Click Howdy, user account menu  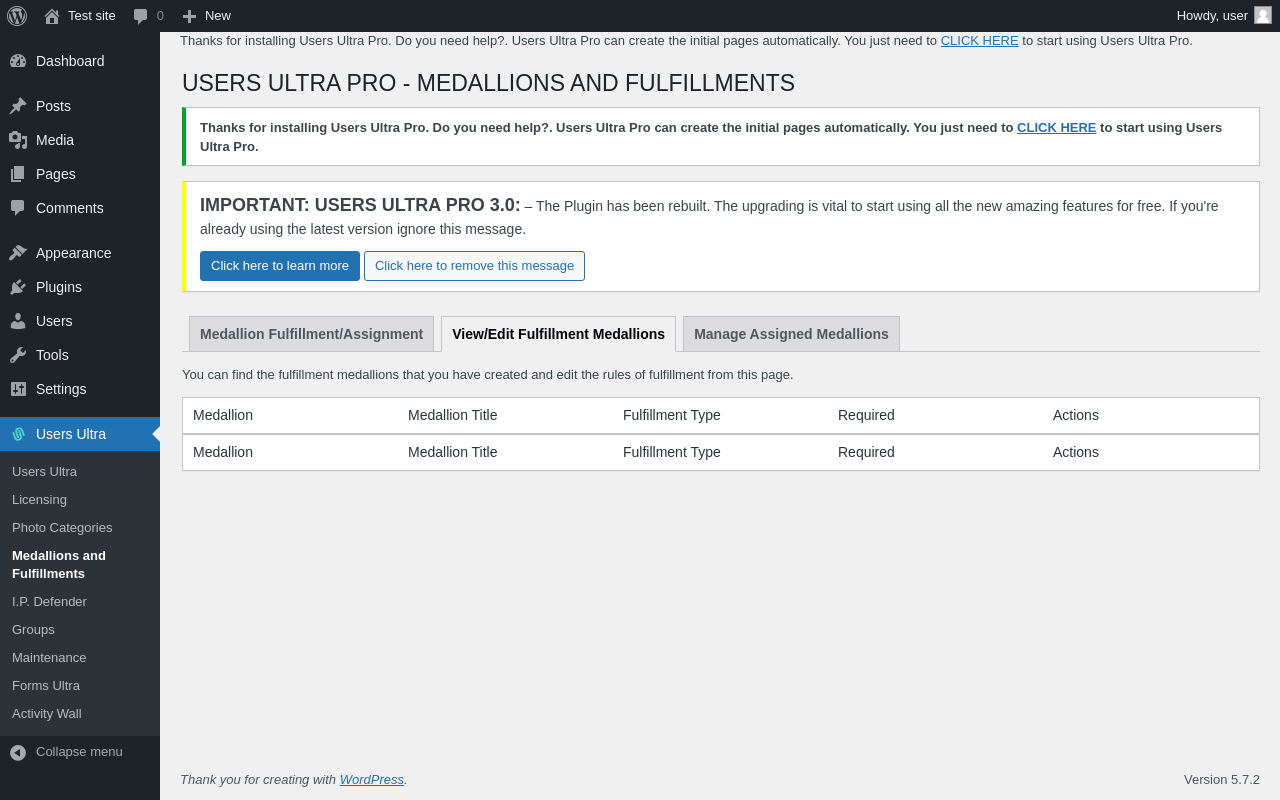(1224, 16)
